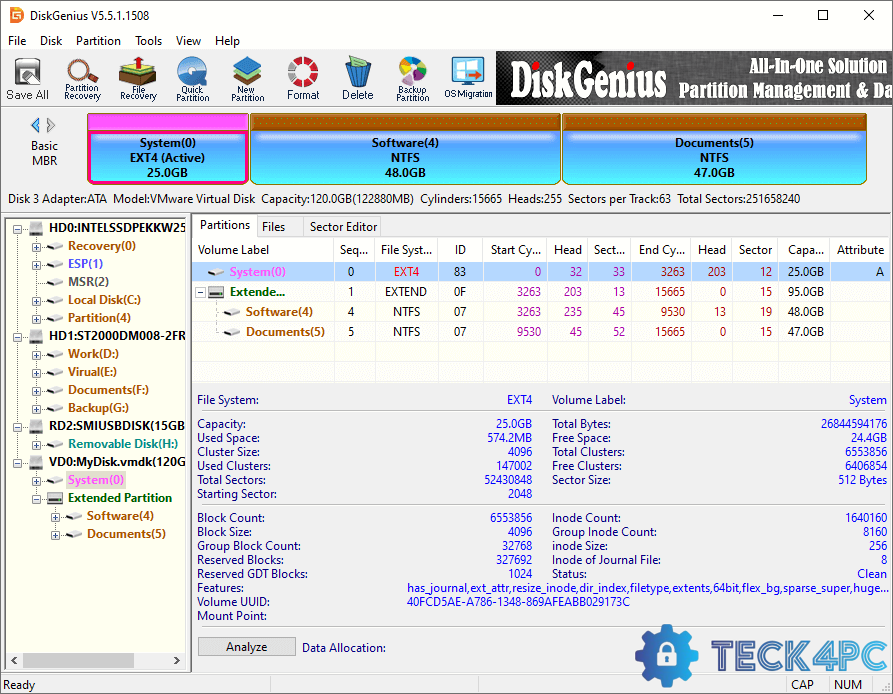Select Software(4) in the disk tree
Image resolution: width=893 pixels, height=694 pixels.
click(120, 516)
